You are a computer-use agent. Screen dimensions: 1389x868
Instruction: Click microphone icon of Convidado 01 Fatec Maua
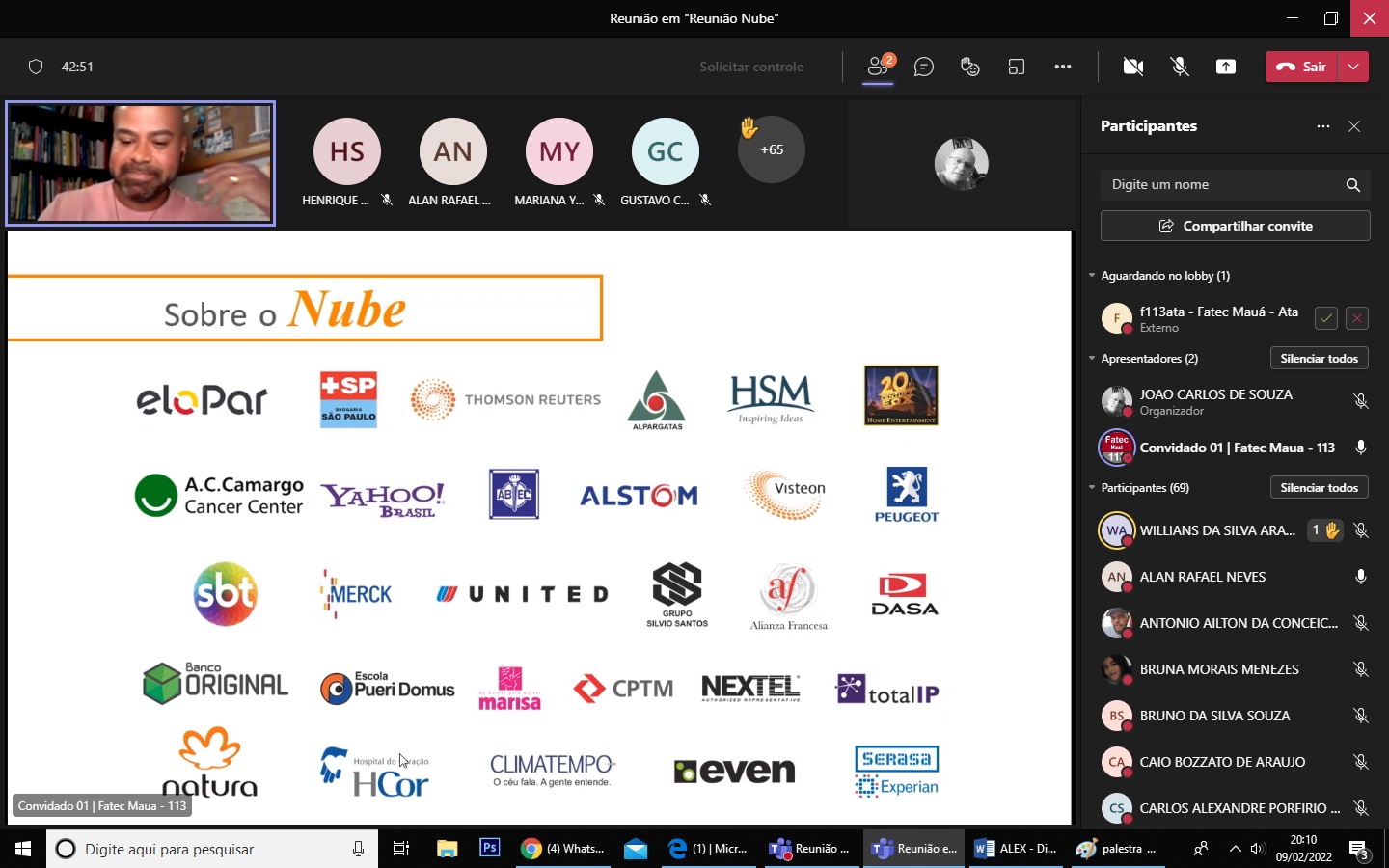click(x=1361, y=448)
